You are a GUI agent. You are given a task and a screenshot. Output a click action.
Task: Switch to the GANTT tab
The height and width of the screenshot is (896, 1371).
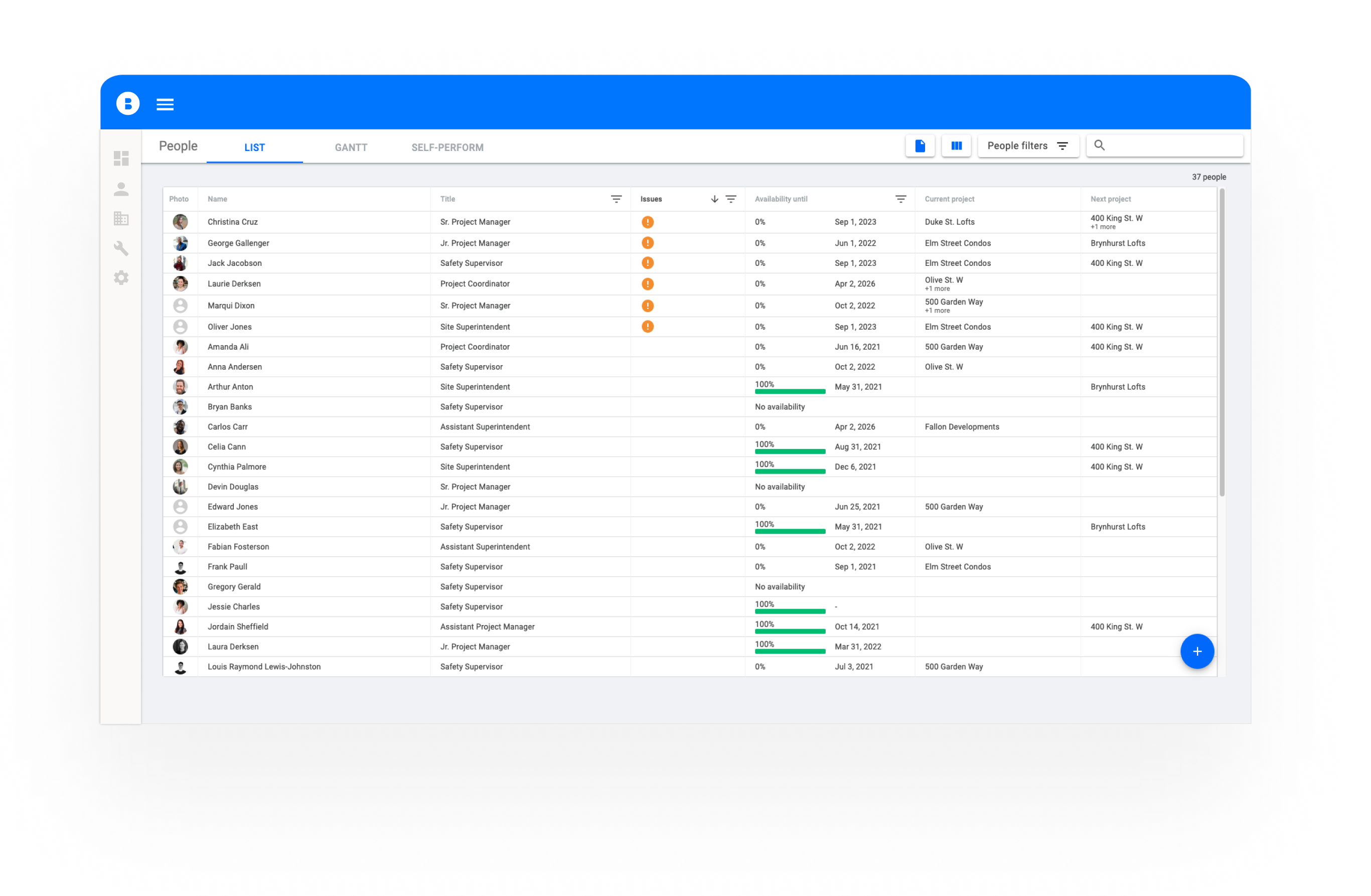[x=351, y=147]
